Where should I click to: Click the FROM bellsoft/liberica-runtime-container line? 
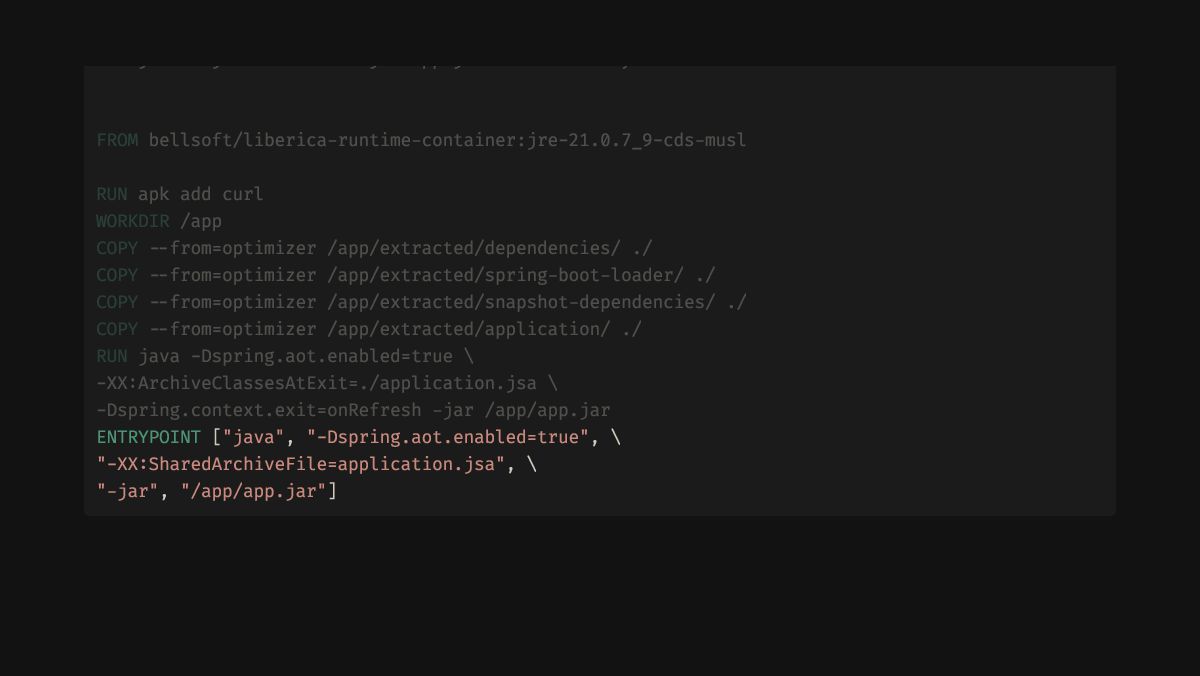(421, 140)
